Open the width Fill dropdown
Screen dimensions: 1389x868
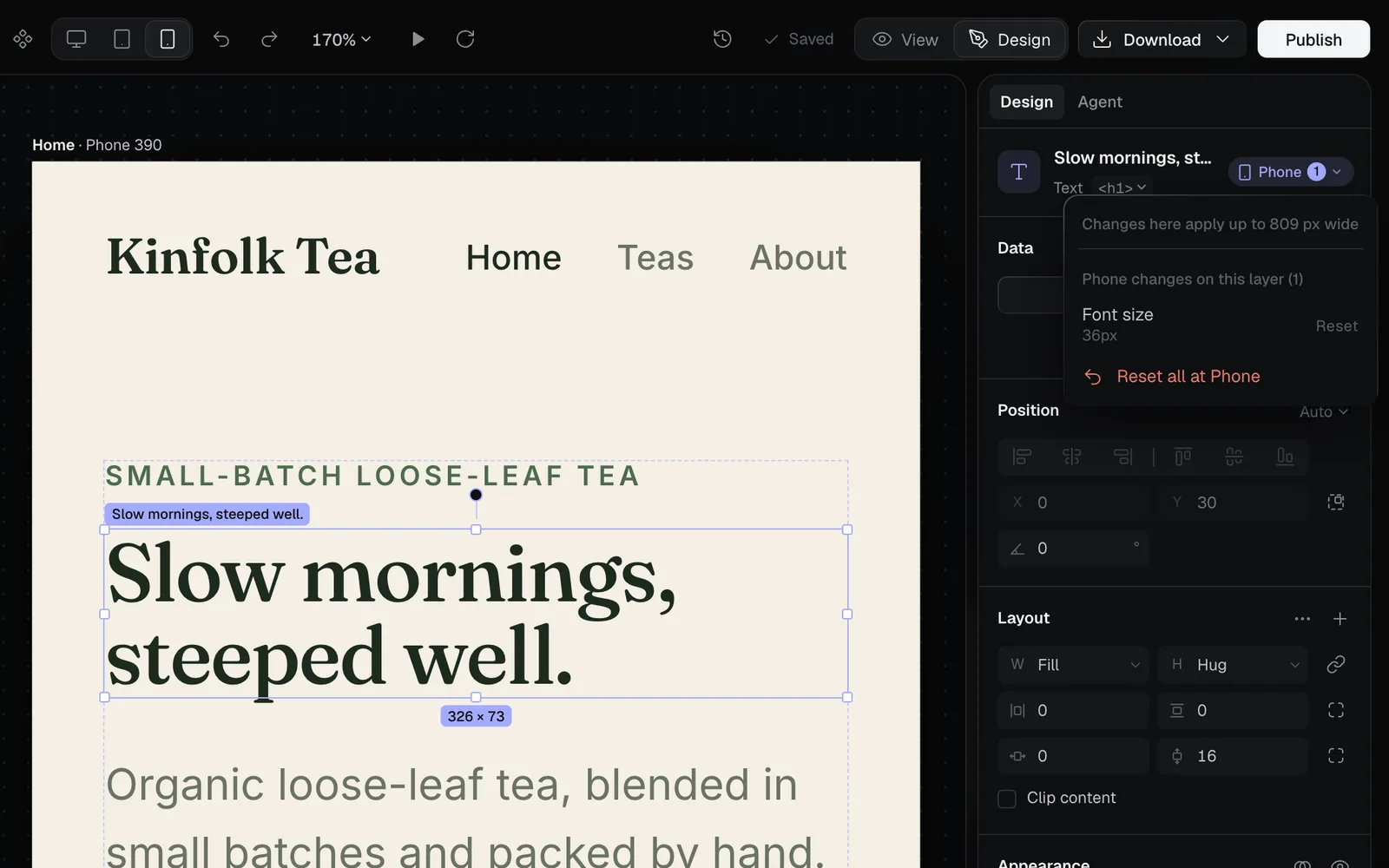(1073, 665)
